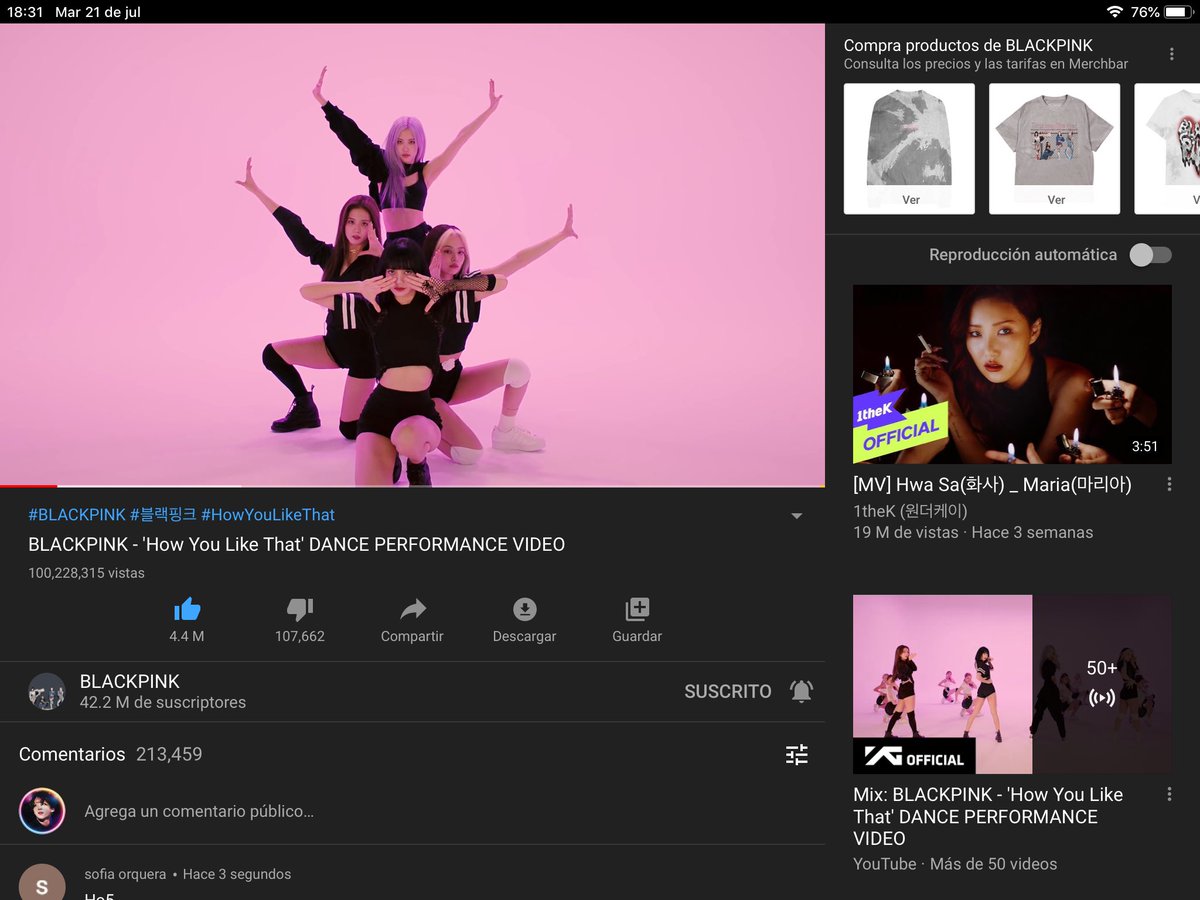Open options menu for the Mix playlist
This screenshot has height=900, width=1200.
[1169, 795]
